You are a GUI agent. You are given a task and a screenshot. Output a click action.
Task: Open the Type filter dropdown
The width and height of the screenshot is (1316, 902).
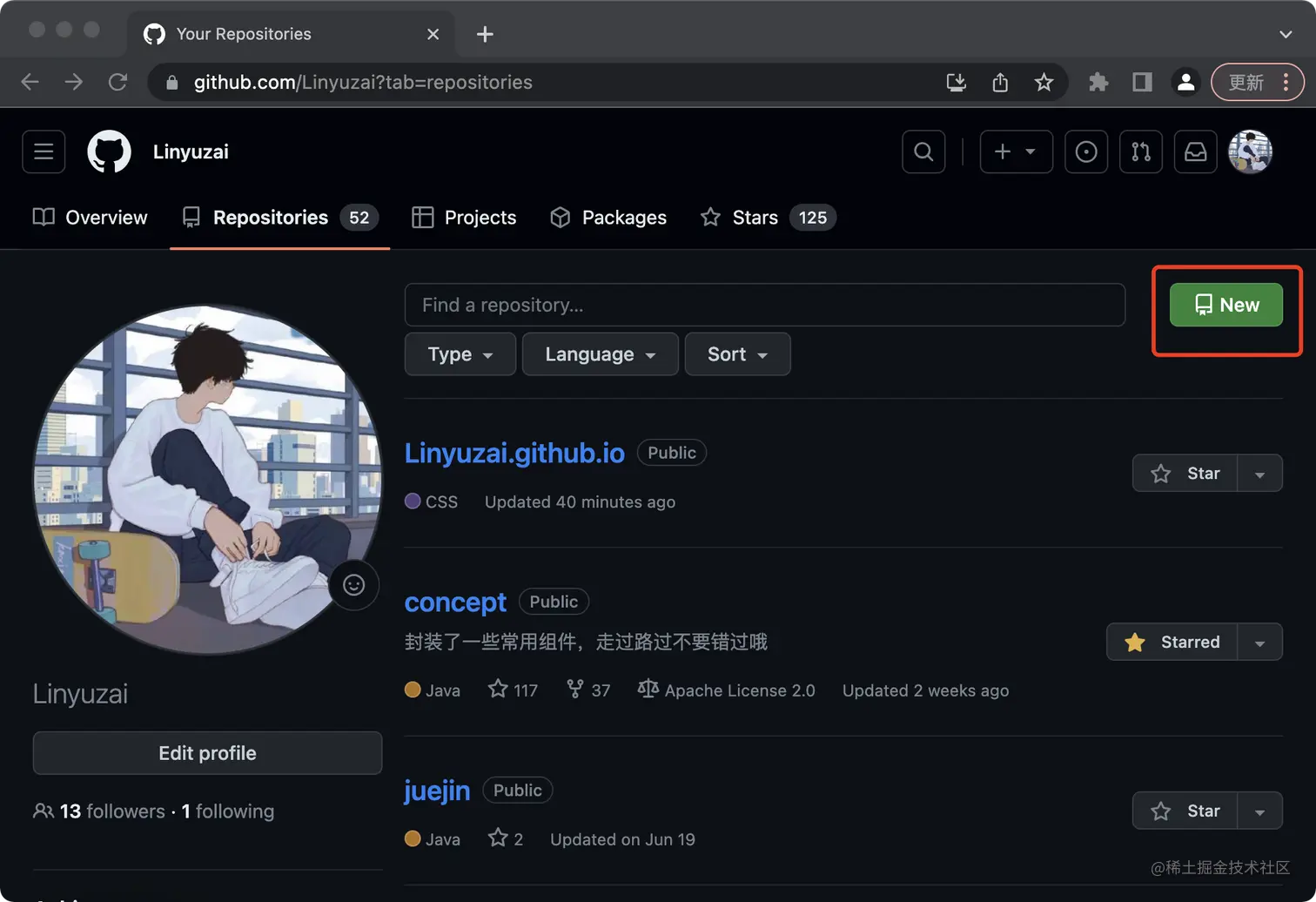pos(460,354)
